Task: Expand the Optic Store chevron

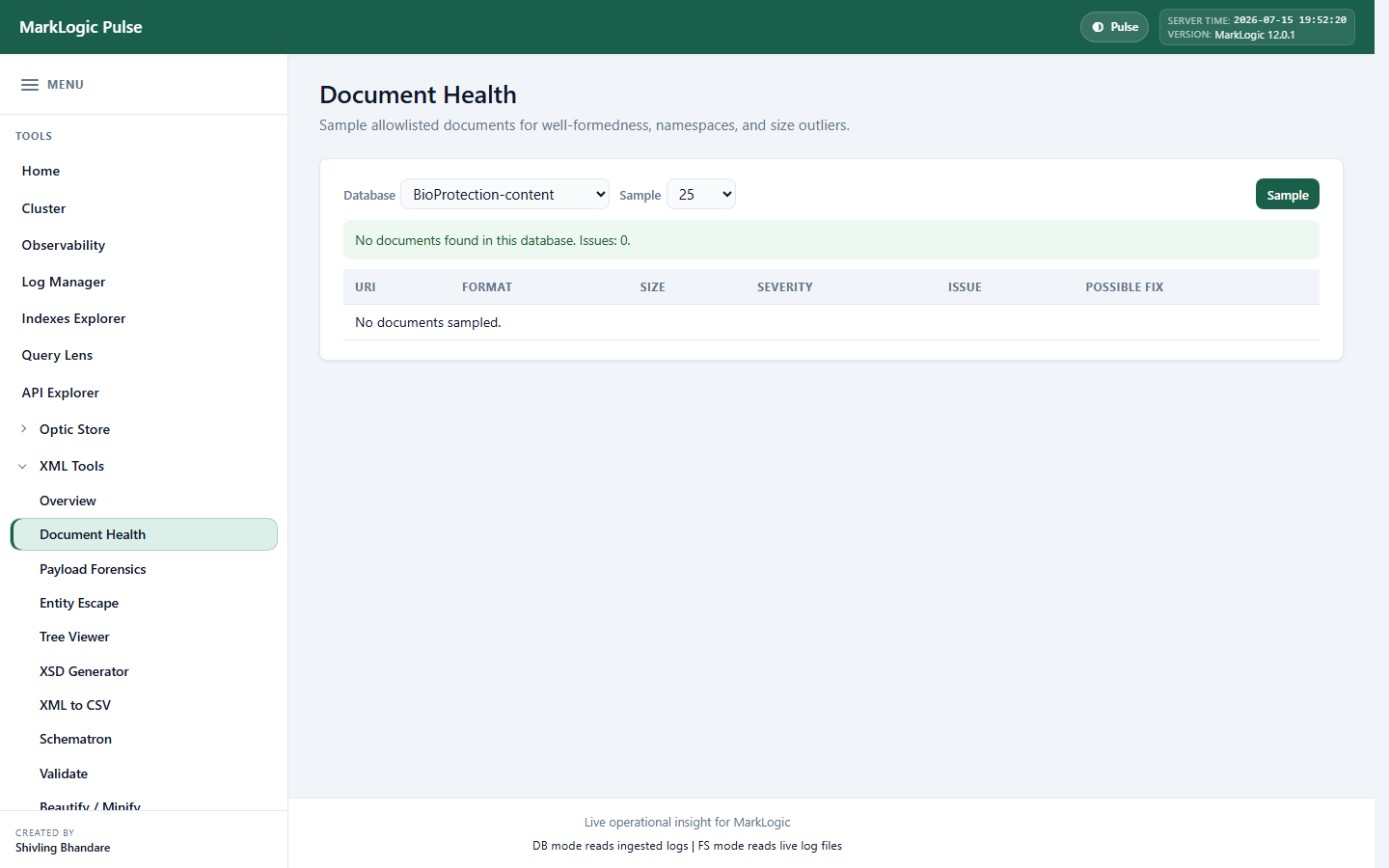Action: pos(24,429)
